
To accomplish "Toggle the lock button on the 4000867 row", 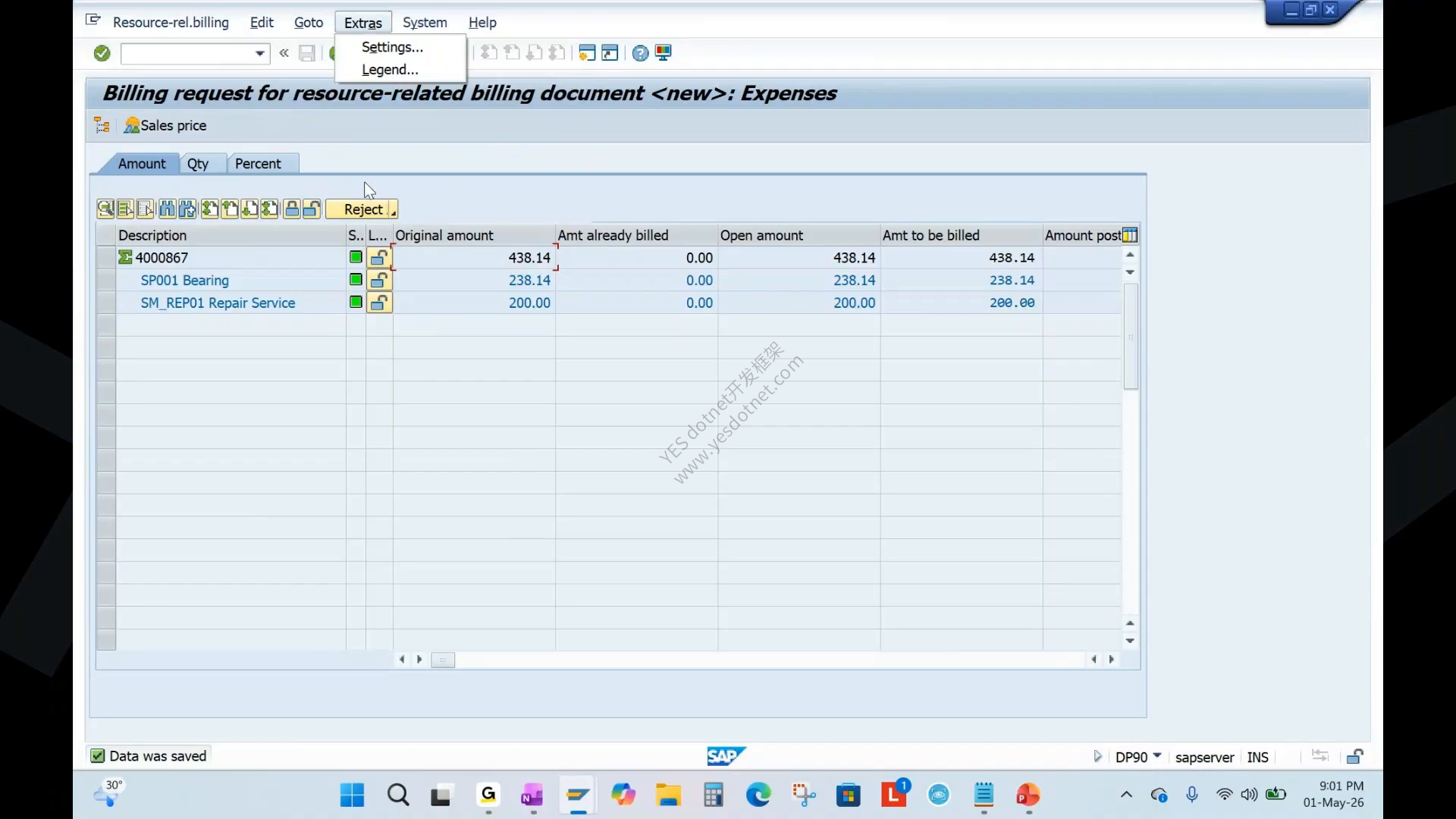I will [379, 258].
